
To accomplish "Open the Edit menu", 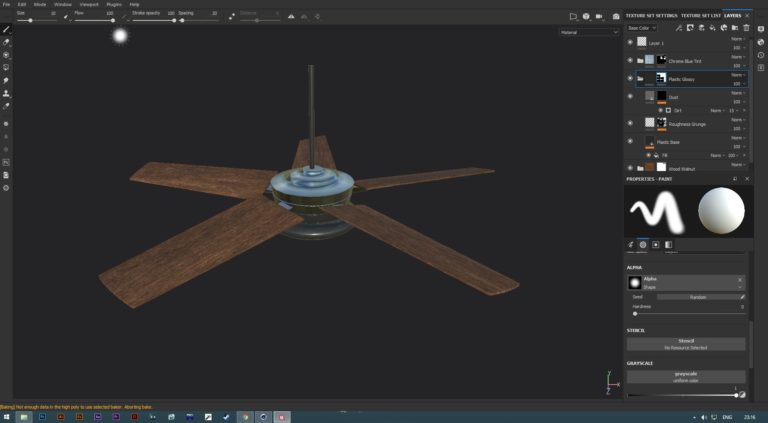I will [x=22, y=4].
